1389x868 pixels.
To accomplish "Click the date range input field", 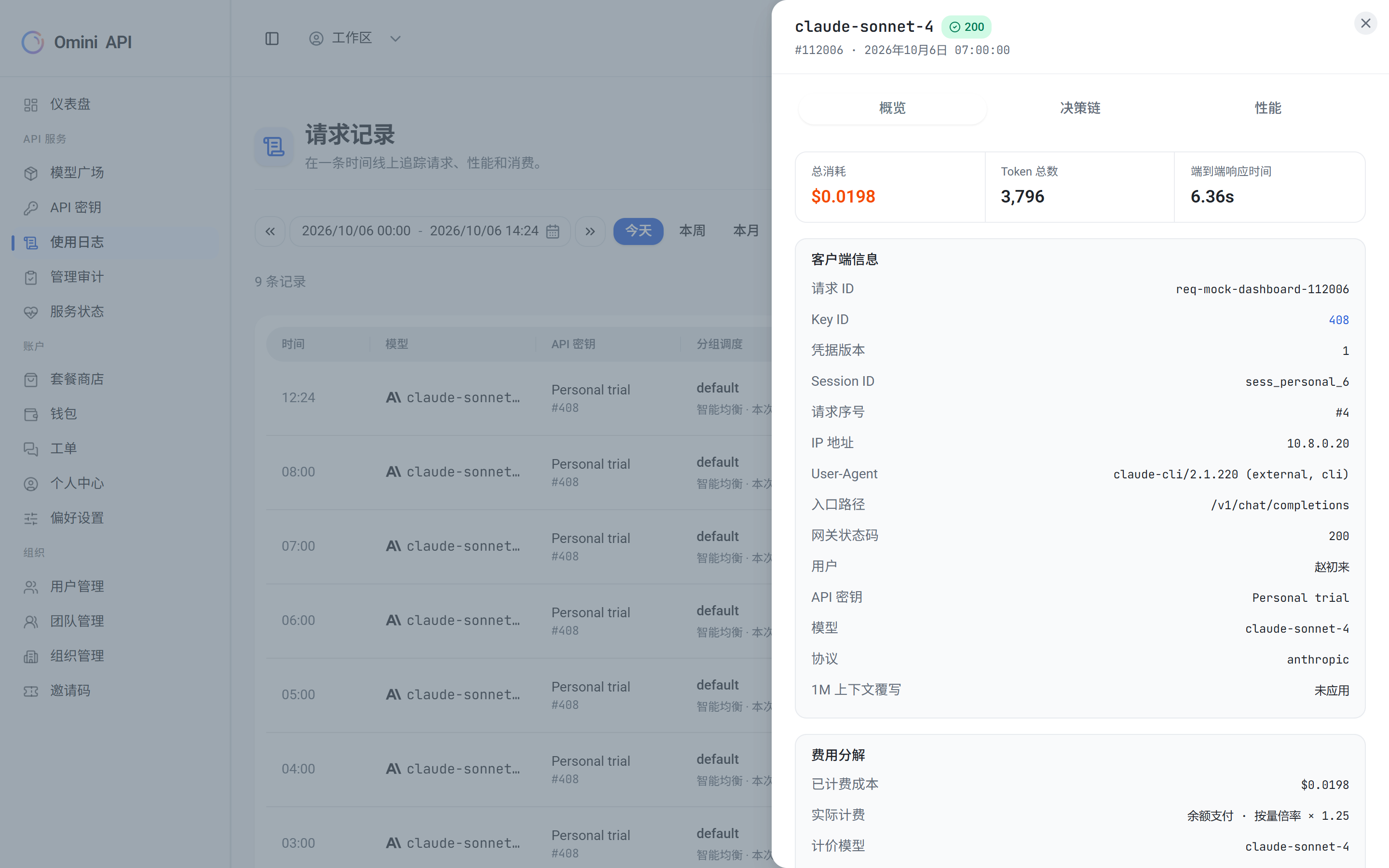I will (430, 231).
